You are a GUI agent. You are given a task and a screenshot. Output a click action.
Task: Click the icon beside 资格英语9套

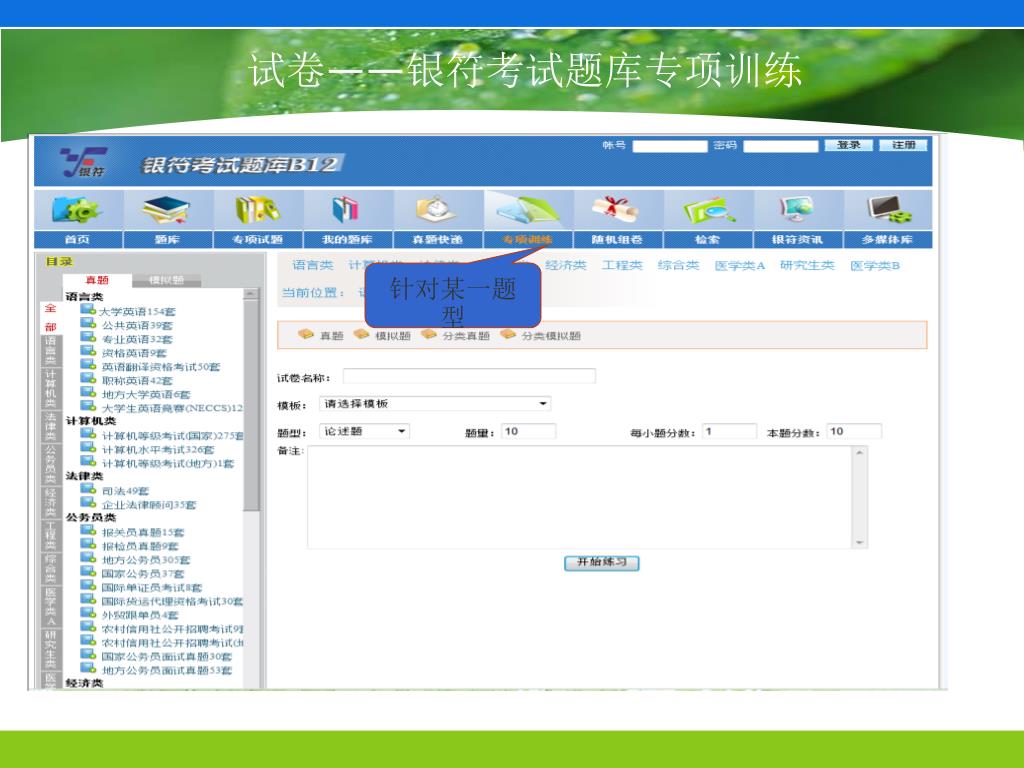[88, 351]
